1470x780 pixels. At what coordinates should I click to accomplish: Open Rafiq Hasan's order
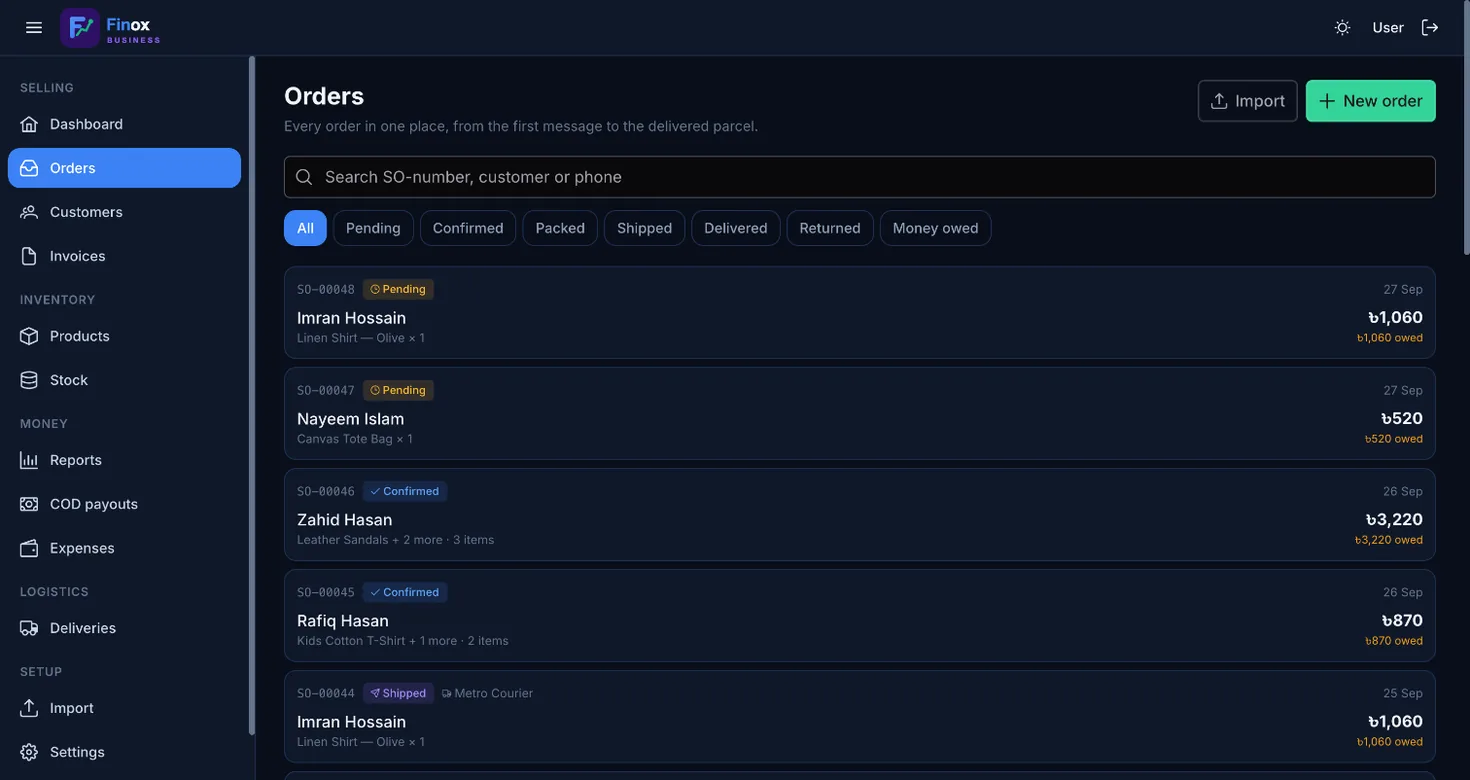pos(860,615)
